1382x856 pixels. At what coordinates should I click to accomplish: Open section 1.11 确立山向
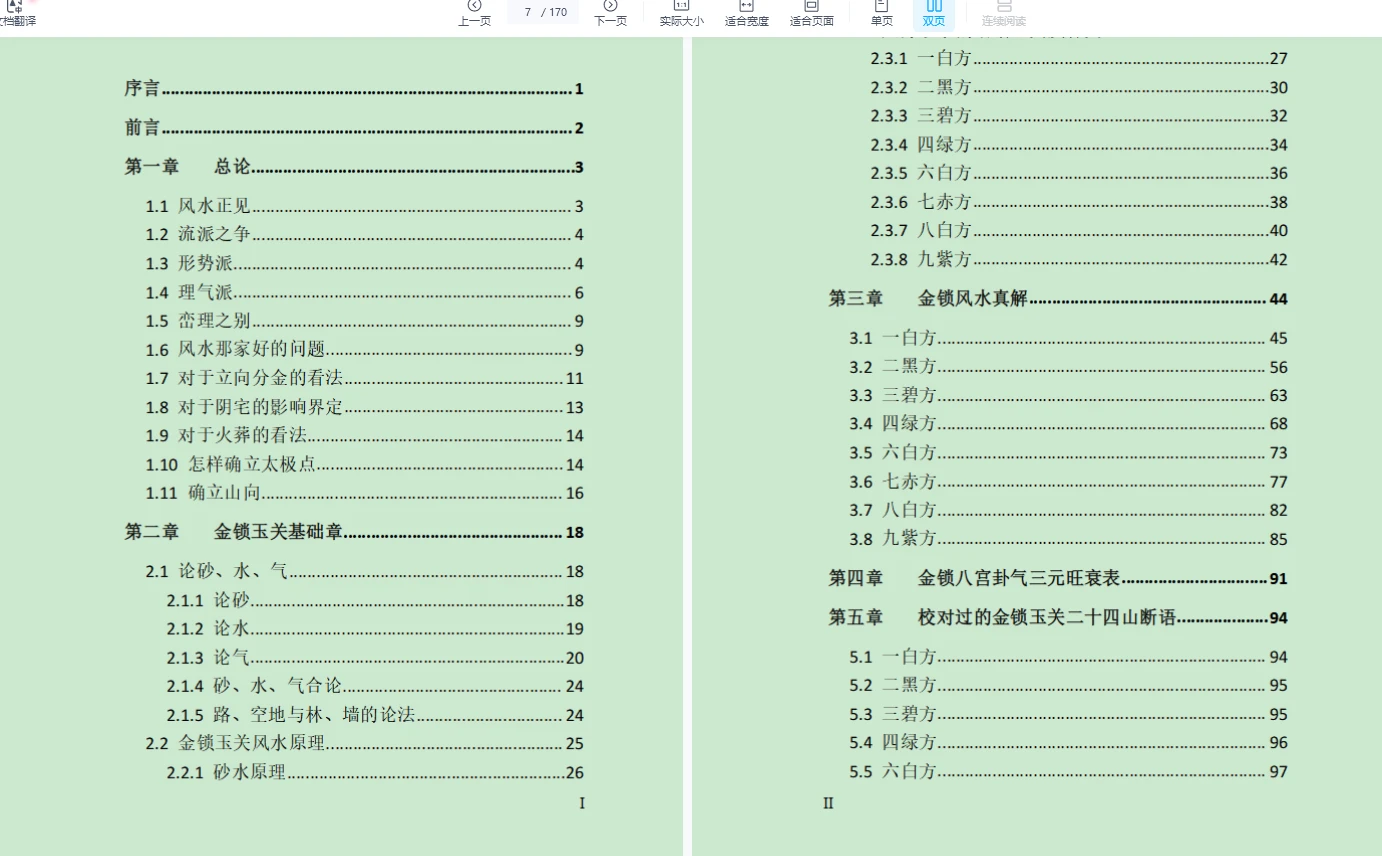pos(364,493)
